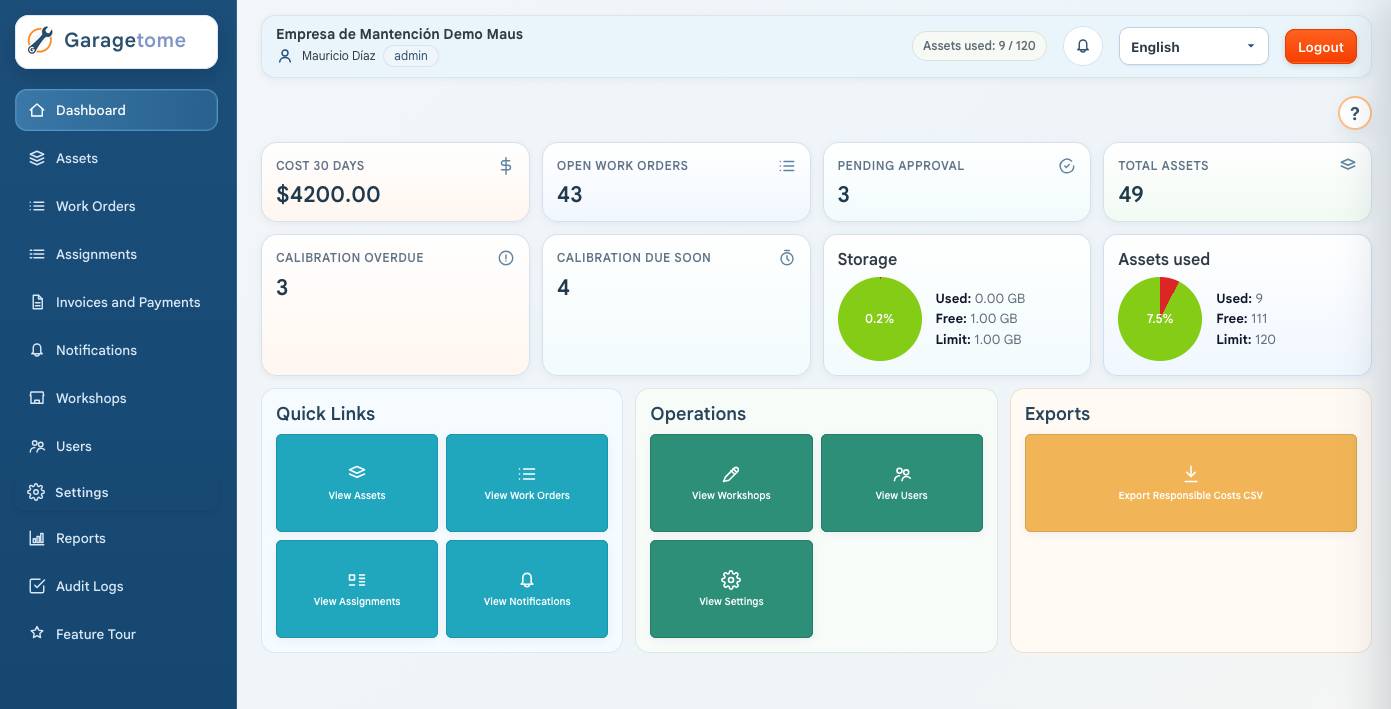Click the Mauricio Díaz user name
Viewport: 1391px width, 709px height.
pos(339,56)
